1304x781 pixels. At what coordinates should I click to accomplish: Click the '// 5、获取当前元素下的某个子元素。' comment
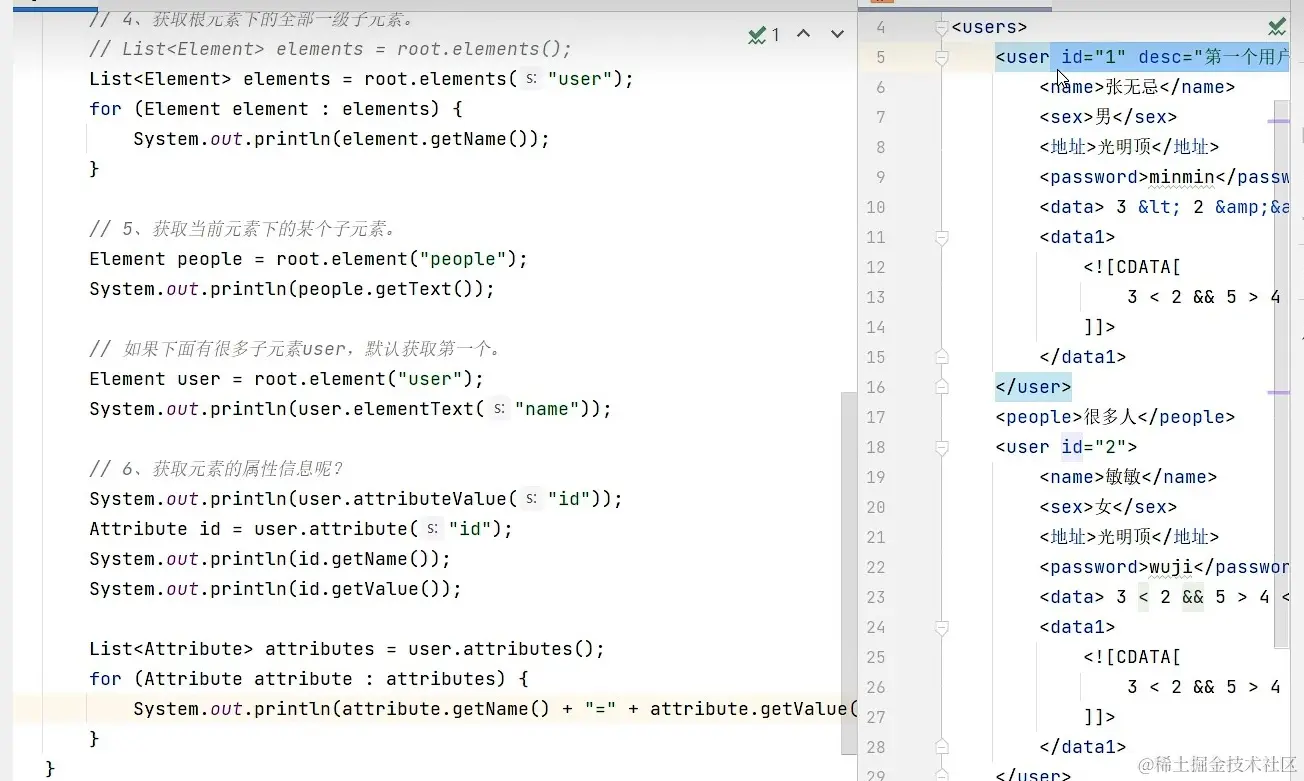pos(243,229)
